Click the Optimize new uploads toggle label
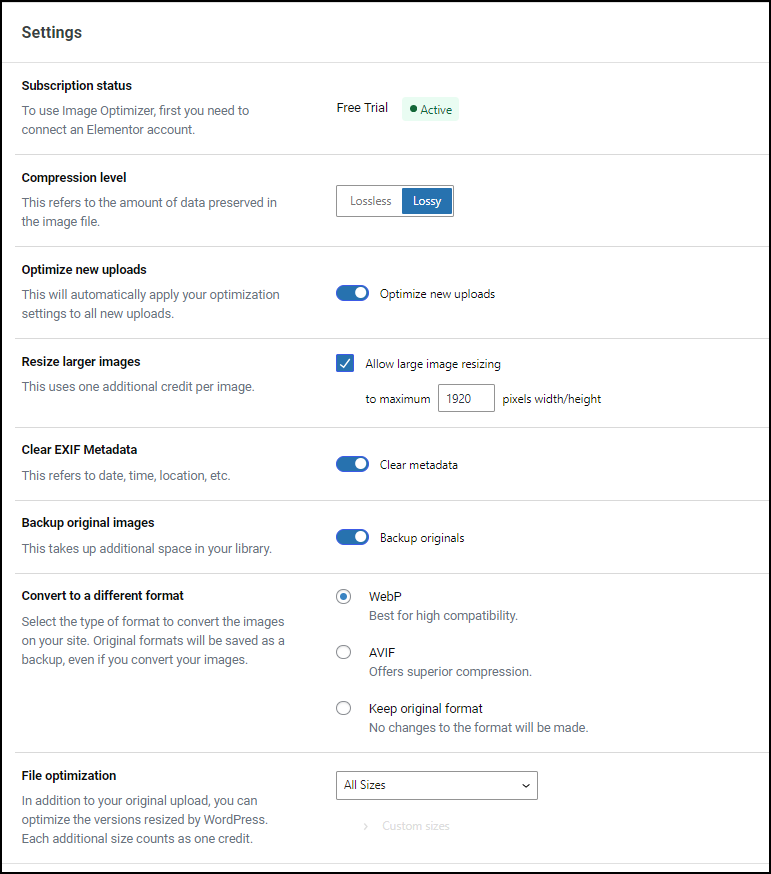This screenshot has width=771, height=874. [438, 294]
